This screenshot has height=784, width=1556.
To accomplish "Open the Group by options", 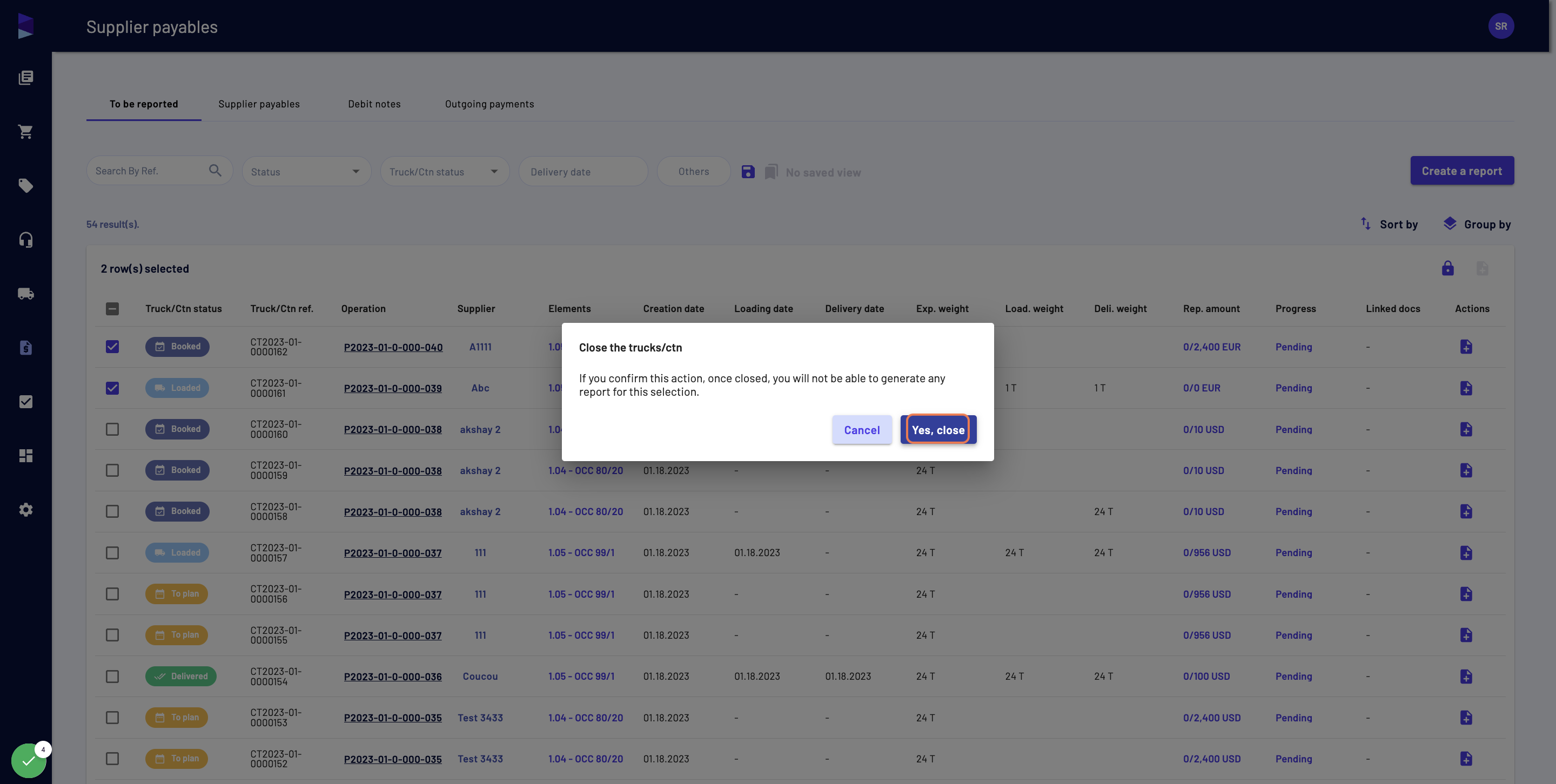I will [1477, 224].
